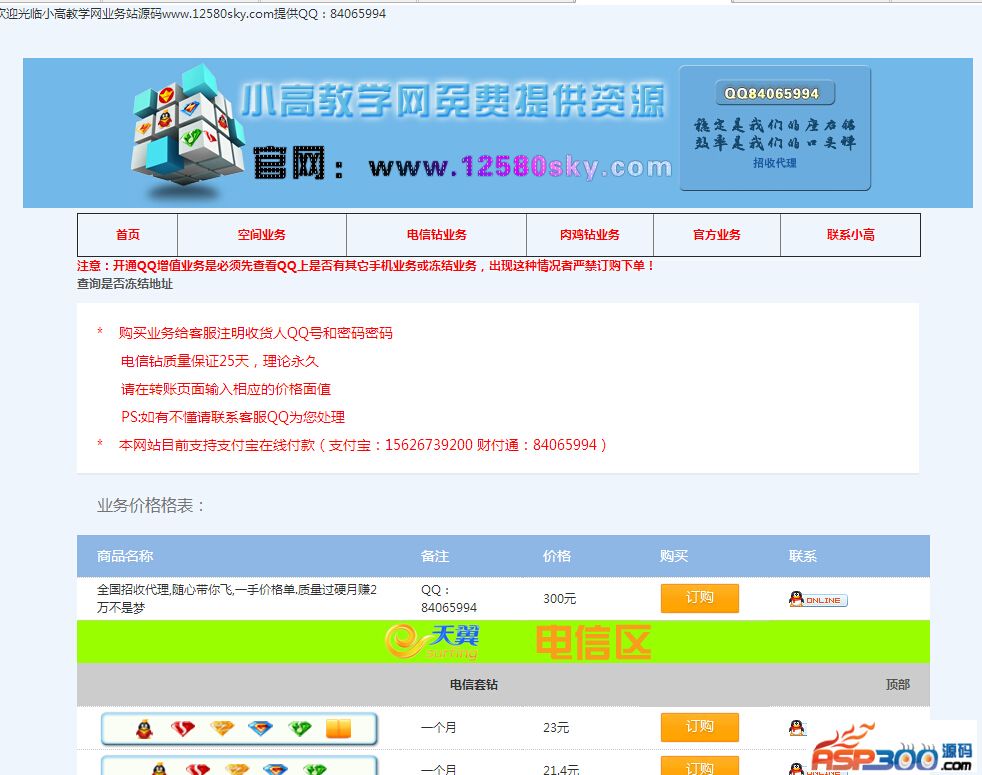Open the 空间业务 navigation item

pos(261,235)
